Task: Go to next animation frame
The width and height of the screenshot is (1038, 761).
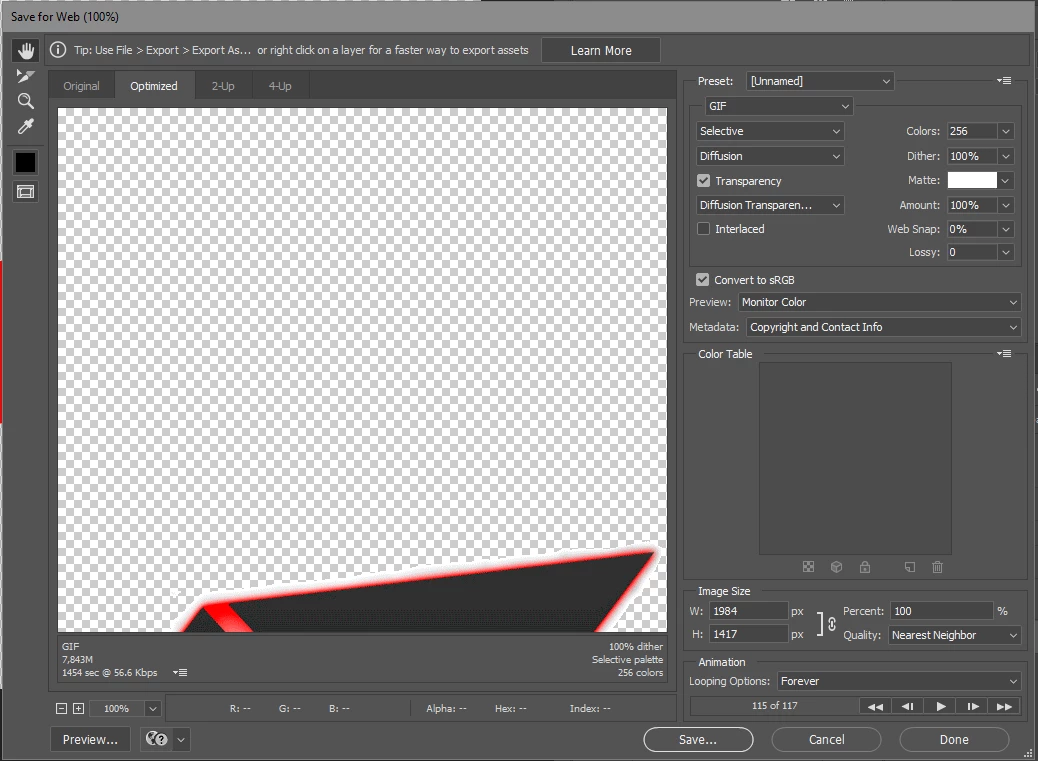Action: click(x=972, y=707)
